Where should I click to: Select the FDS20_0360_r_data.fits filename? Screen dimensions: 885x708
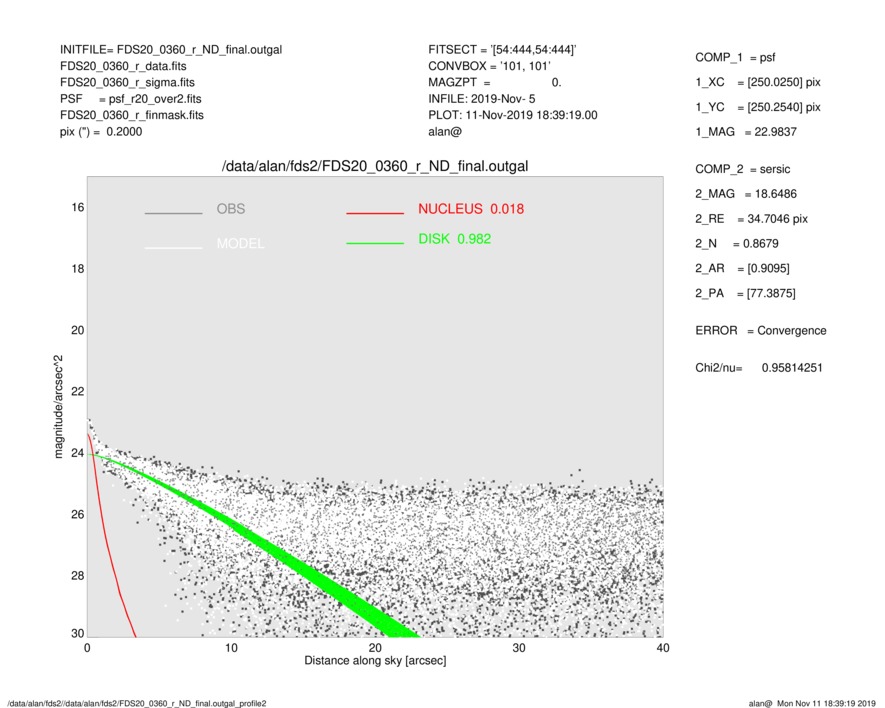click(123, 66)
